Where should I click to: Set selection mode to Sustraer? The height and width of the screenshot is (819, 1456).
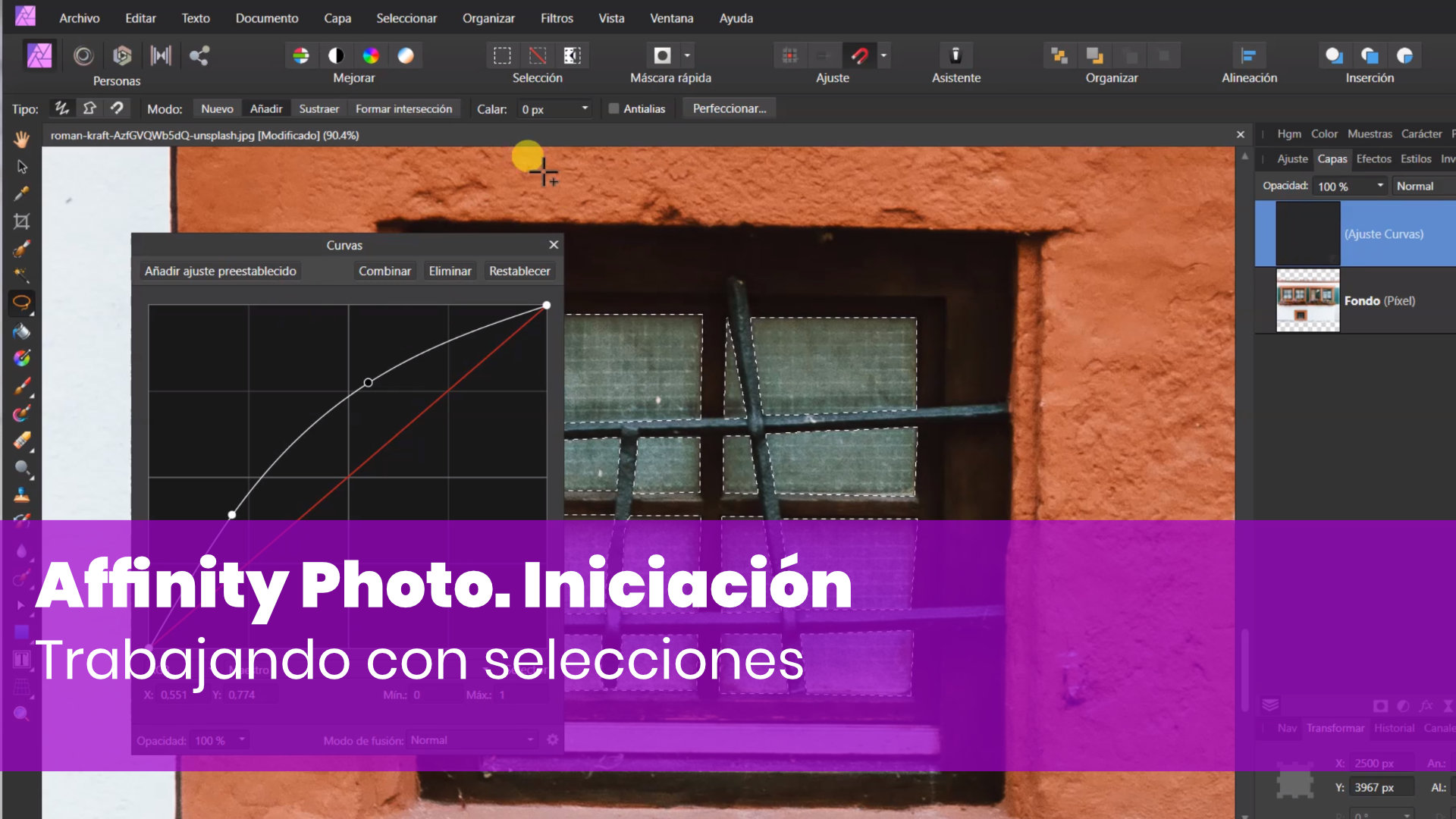[318, 108]
